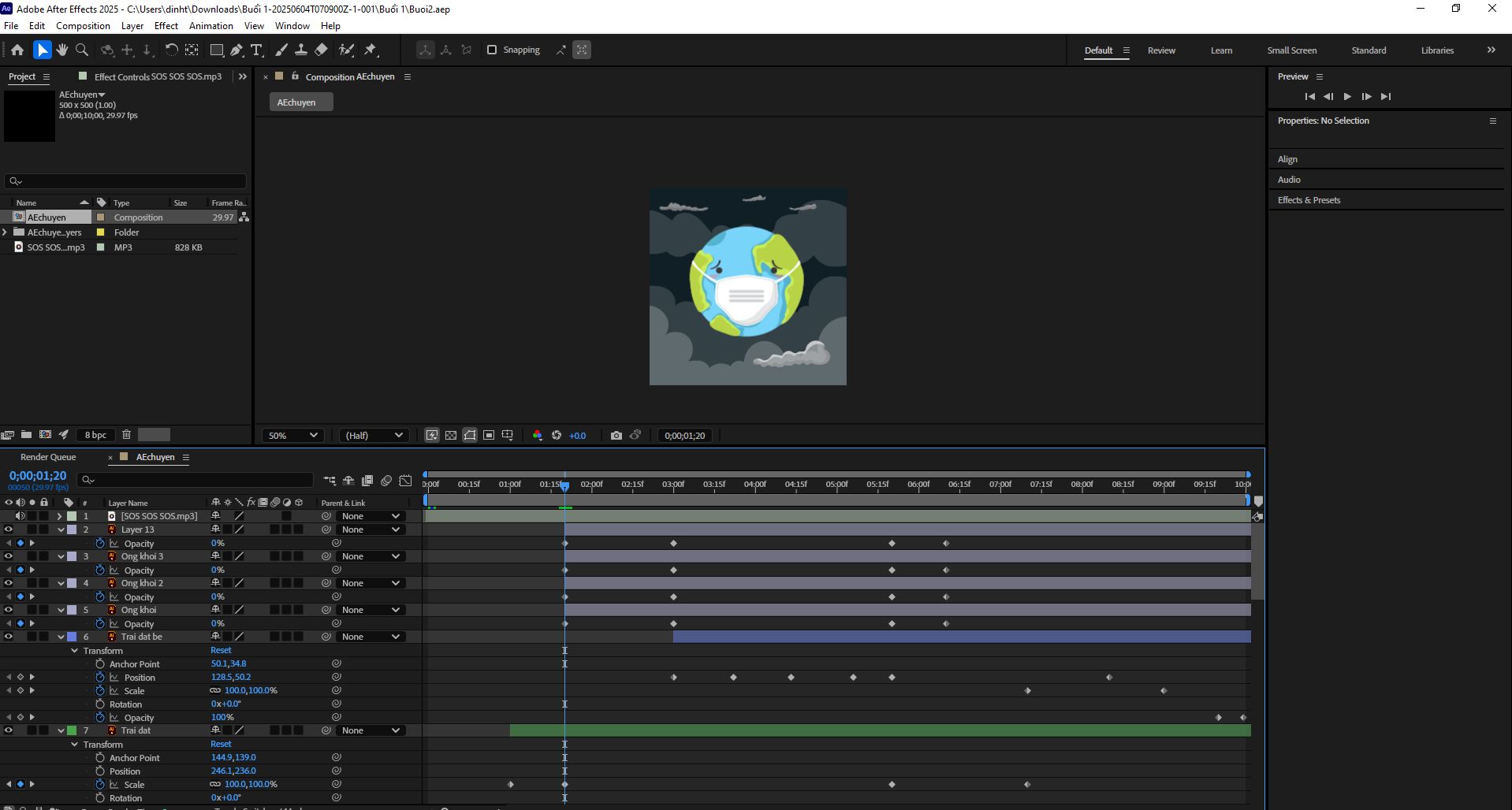Screen dimensions: 1512x810
Task: Select the Zoom magnifier tool
Action: pos(81,50)
